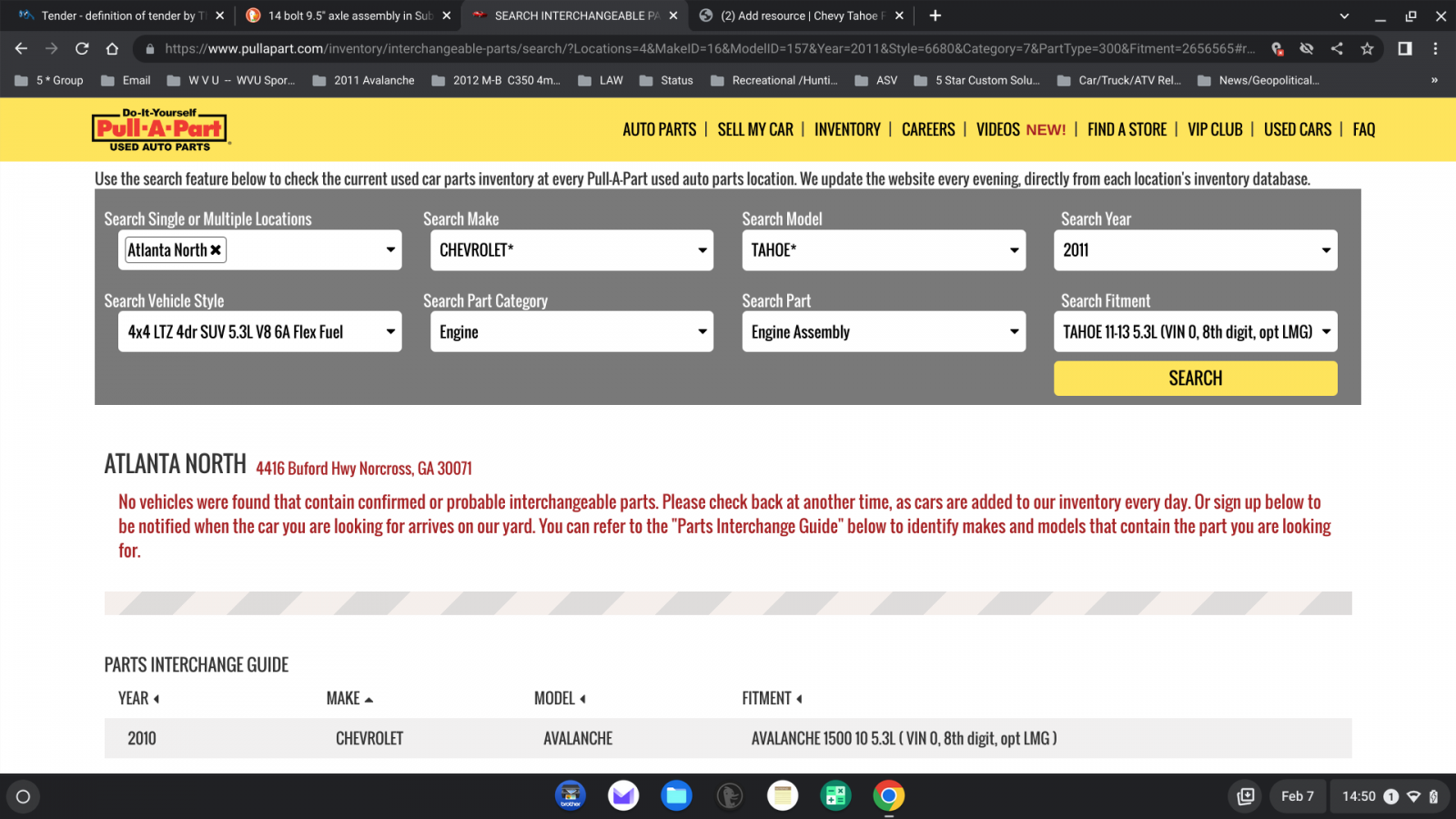1456x819 pixels.
Task: Open the status tray showing 14:50
Action: click(1389, 796)
